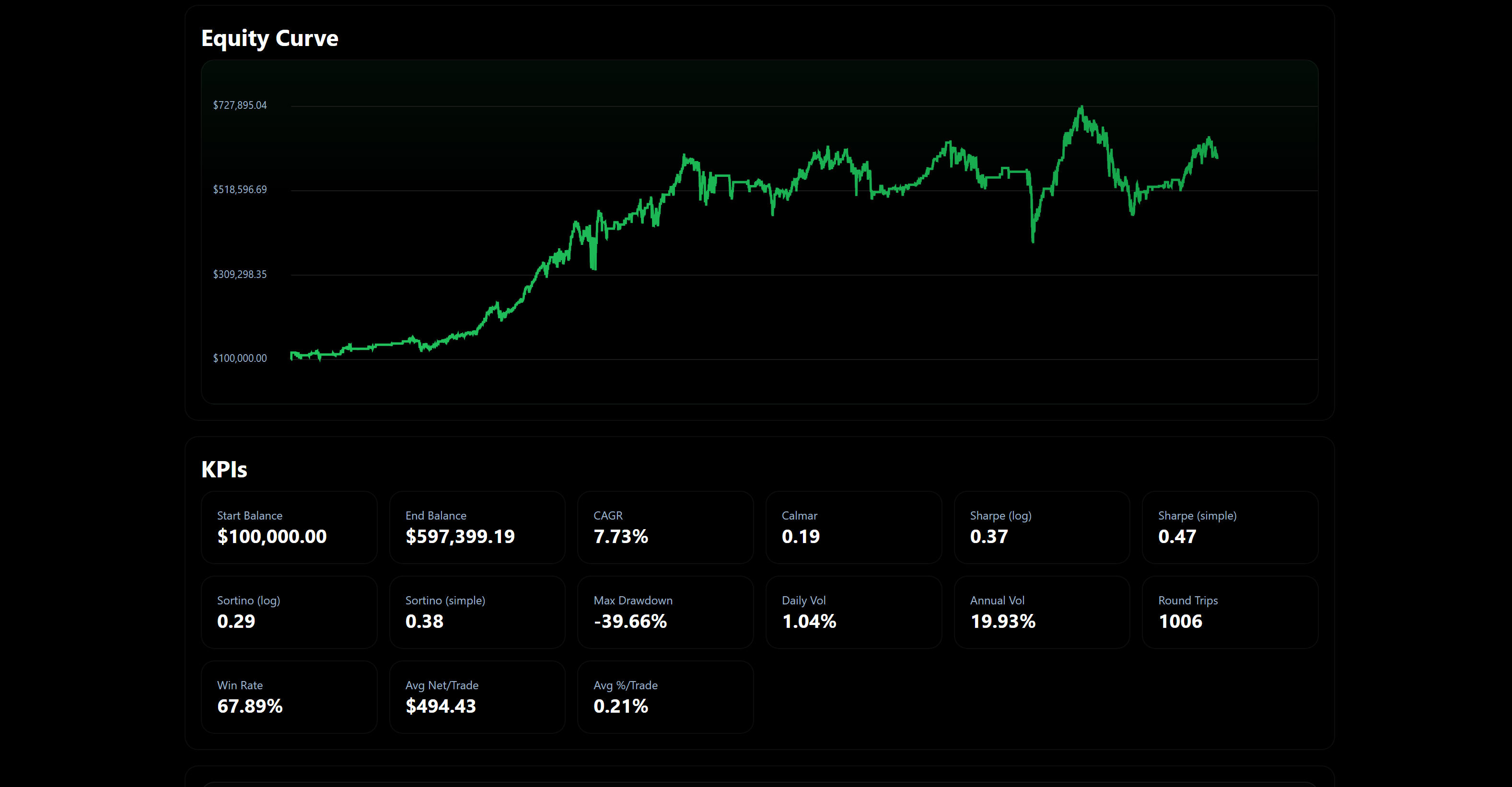Viewport: 1512px width, 787px height.
Task: Click the Sharpe (log) 0.37 card
Action: [1041, 527]
